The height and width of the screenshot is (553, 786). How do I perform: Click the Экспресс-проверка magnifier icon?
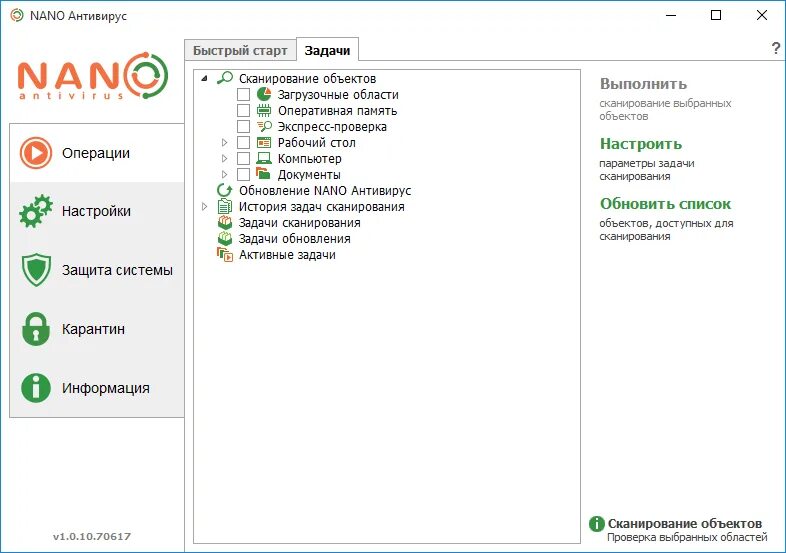(x=264, y=126)
